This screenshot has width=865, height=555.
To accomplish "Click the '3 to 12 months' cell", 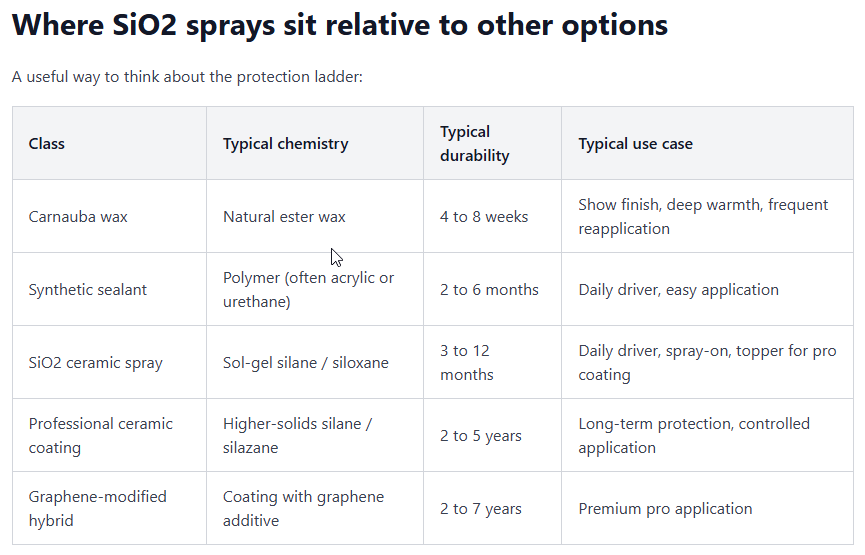I will coord(493,362).
